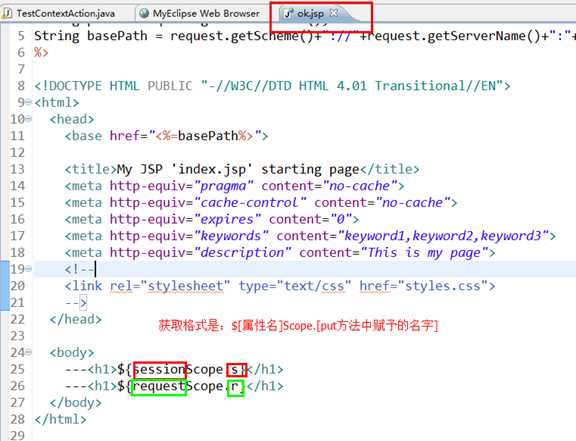Screen dimensions: 576x441
Task: Click 'content="This is my page"' attribute
Action: coord(393,253)
